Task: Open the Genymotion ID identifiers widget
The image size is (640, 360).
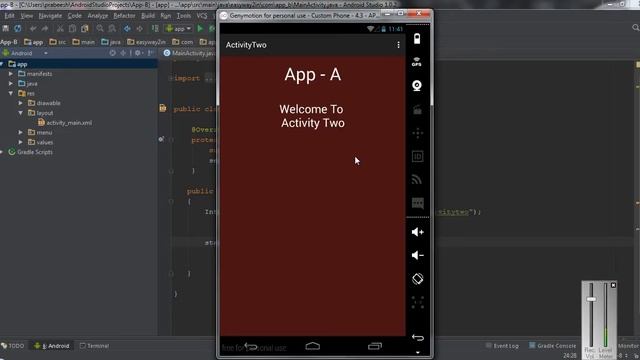Action: [x=417, y=156]
